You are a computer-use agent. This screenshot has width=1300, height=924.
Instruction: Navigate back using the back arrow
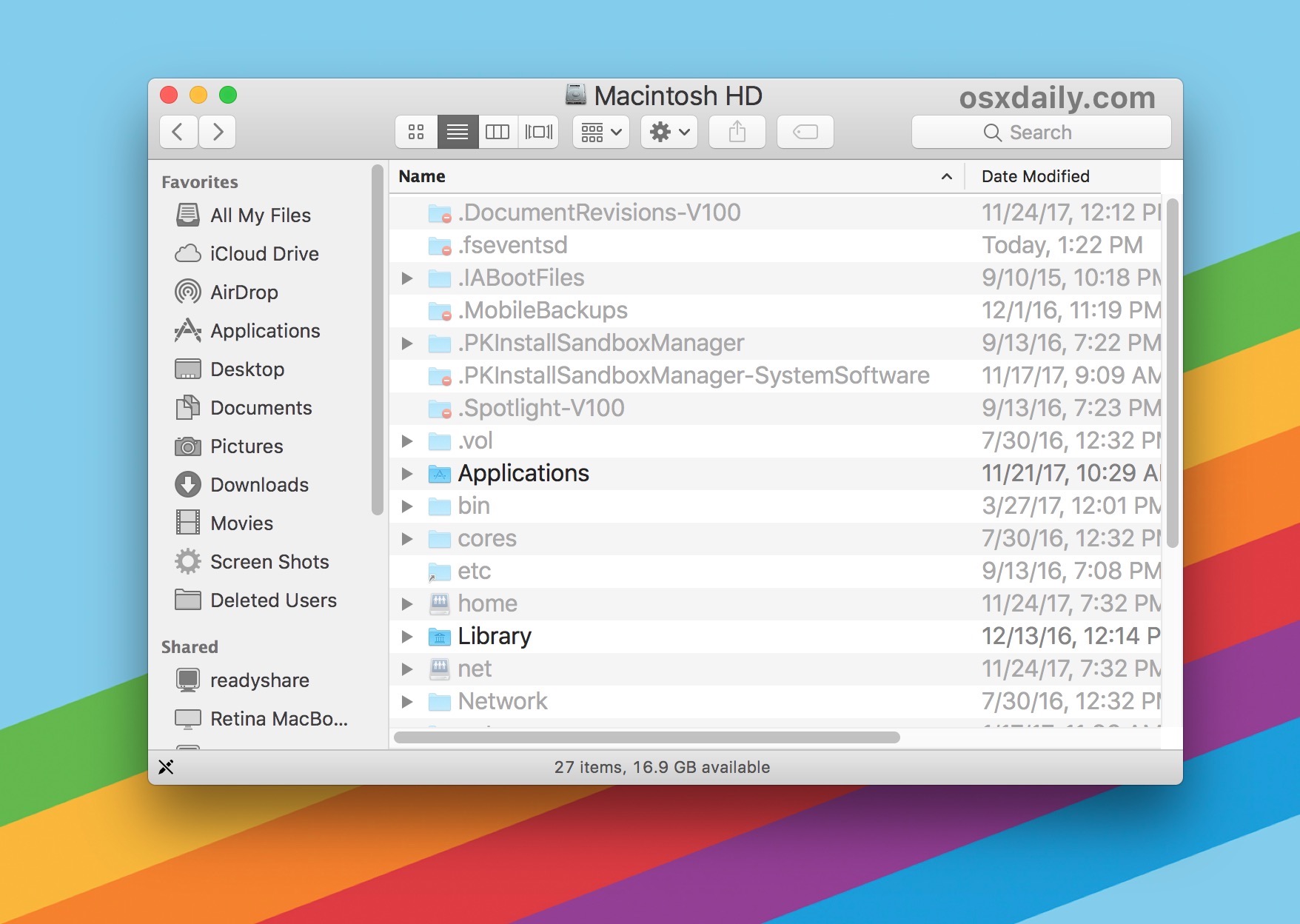click(178, 132)
